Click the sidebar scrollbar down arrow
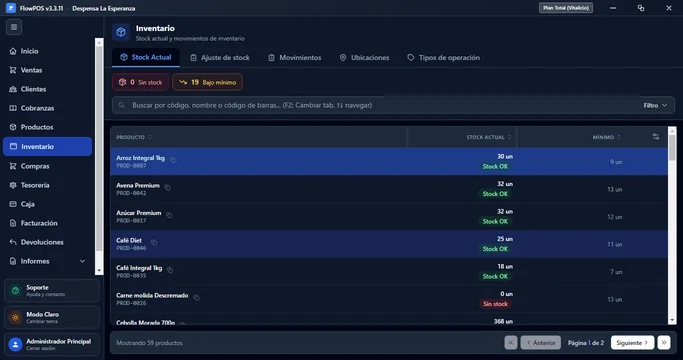 [99, 271]
